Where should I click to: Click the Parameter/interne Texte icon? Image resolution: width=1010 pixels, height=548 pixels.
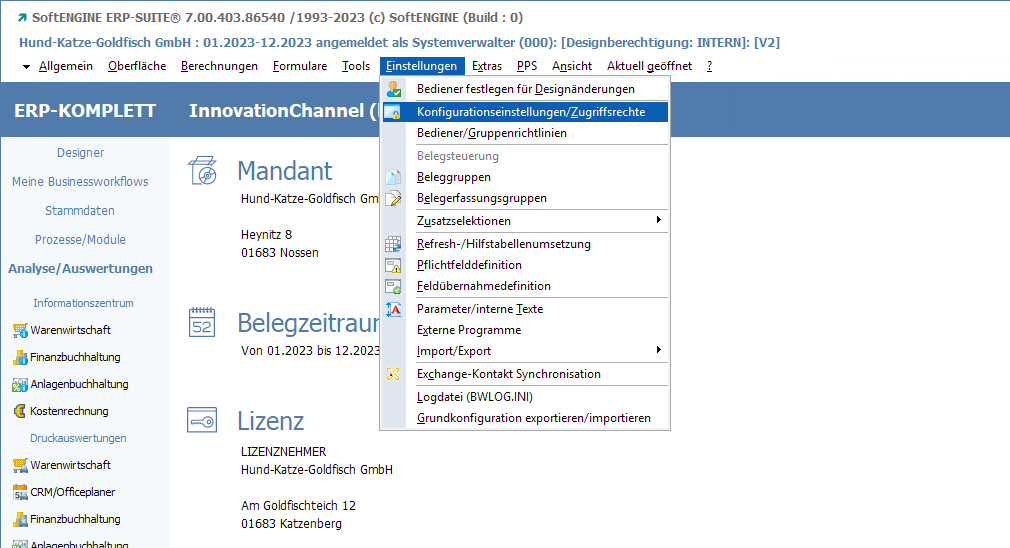pos(393,309)
